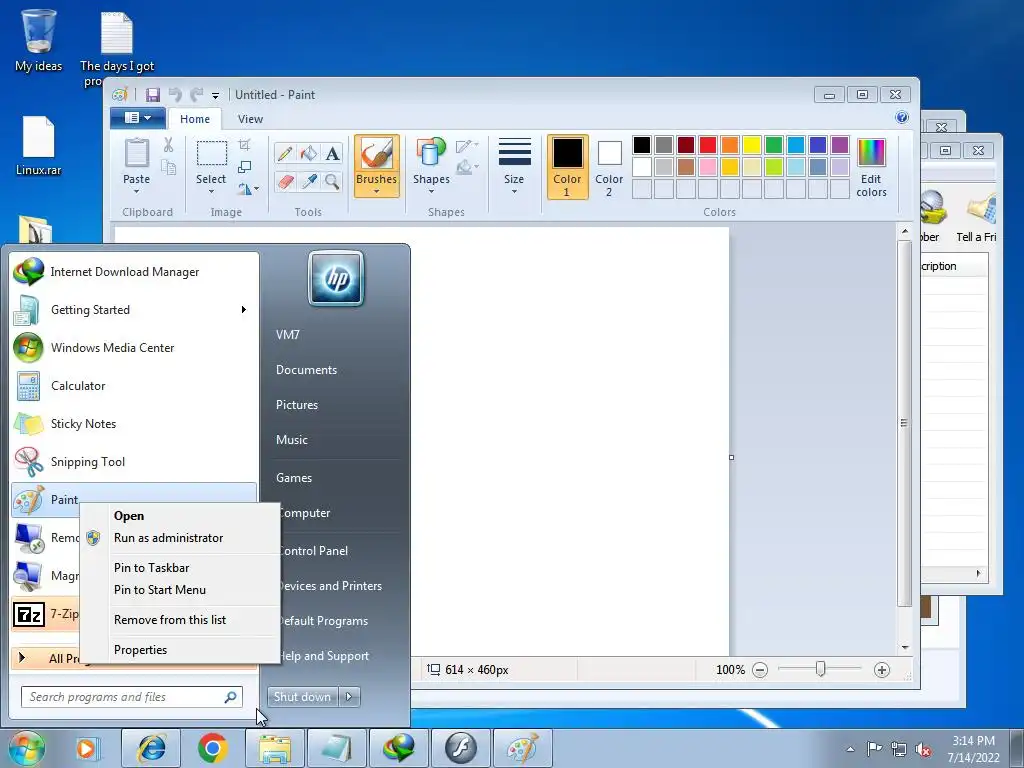Pick the red color in the palette
The image size is (1024, 768).
708,145
